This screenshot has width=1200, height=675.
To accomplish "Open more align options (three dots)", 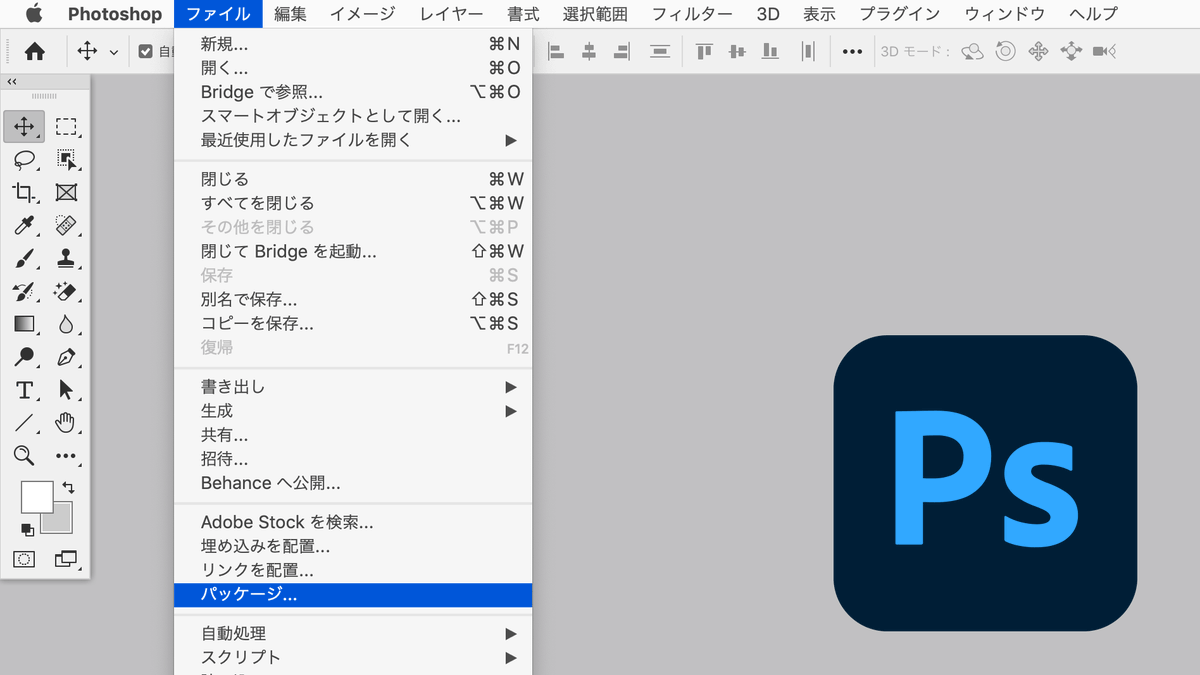I will (852, 51).
